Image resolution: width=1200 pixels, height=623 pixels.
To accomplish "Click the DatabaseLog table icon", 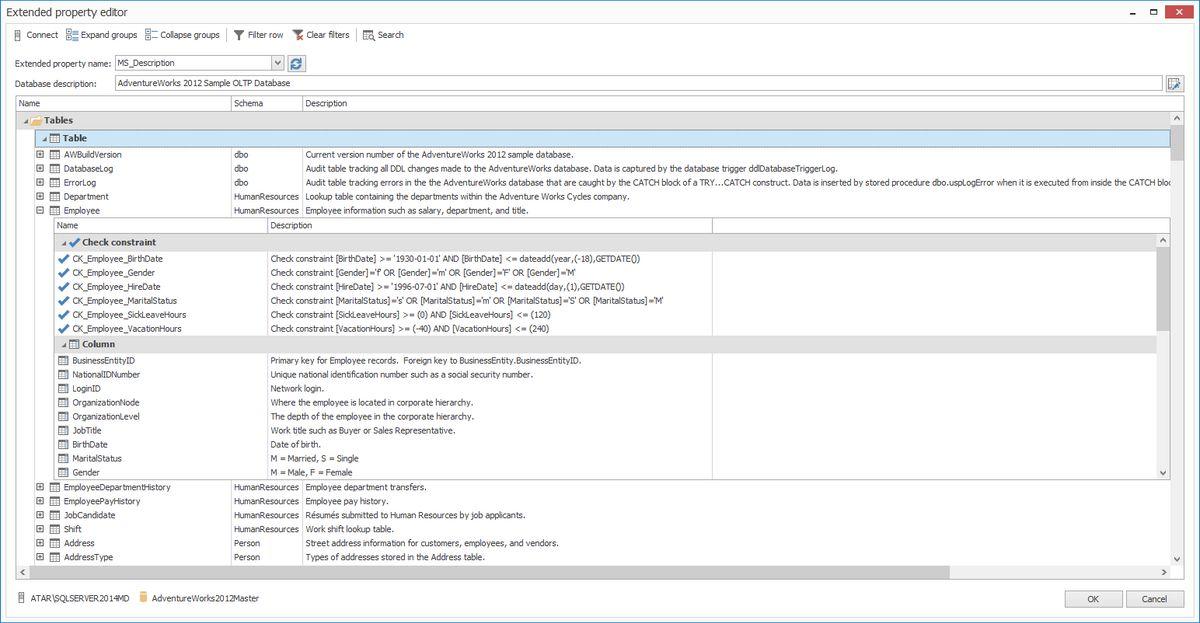I will (56, 169).
